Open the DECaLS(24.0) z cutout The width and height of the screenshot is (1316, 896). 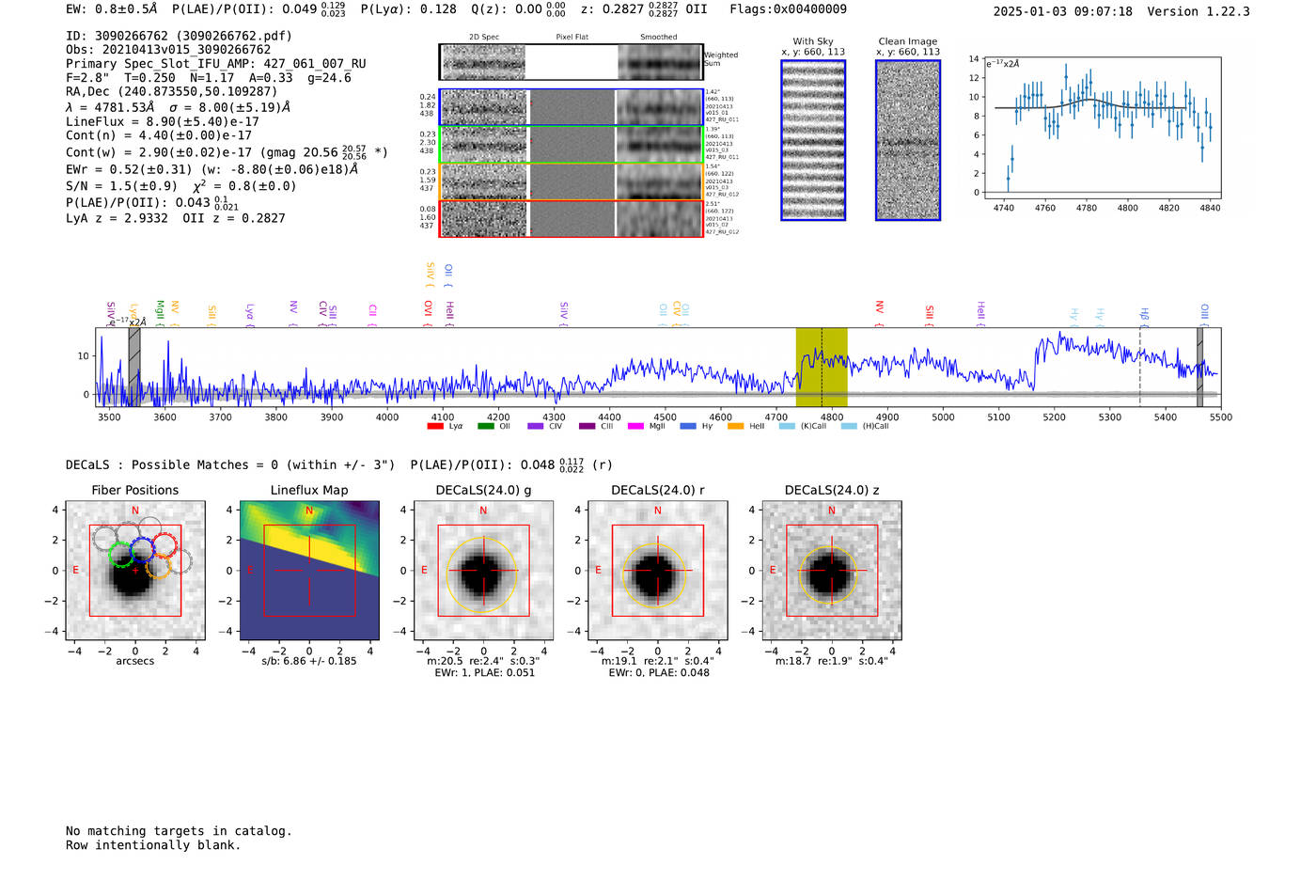point(831,570)
